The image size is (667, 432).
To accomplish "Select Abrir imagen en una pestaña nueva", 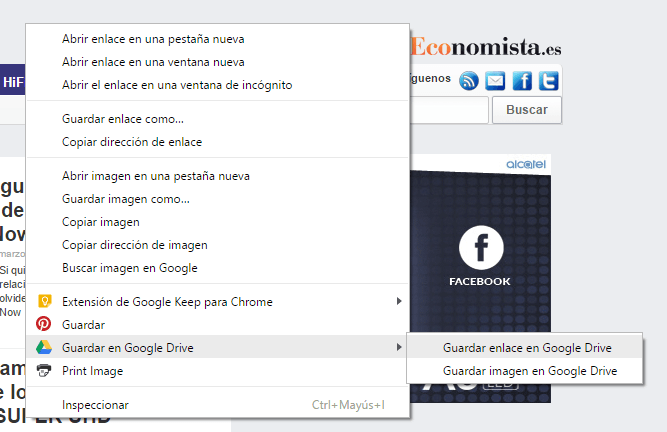I will coord(218,176).
